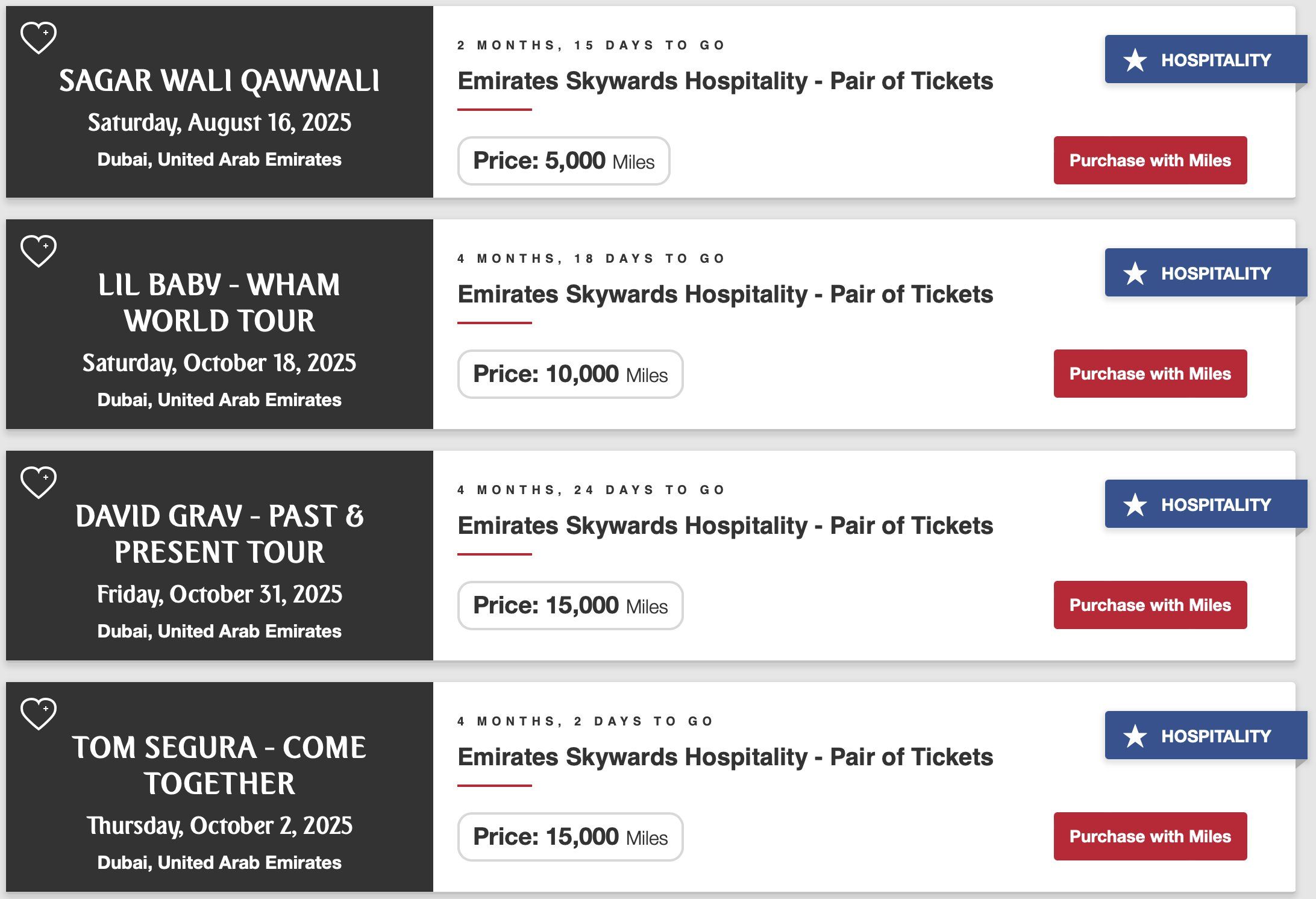
Task: Open Pair of Tickets heading for October 31 event
Action: click(725, 525)
